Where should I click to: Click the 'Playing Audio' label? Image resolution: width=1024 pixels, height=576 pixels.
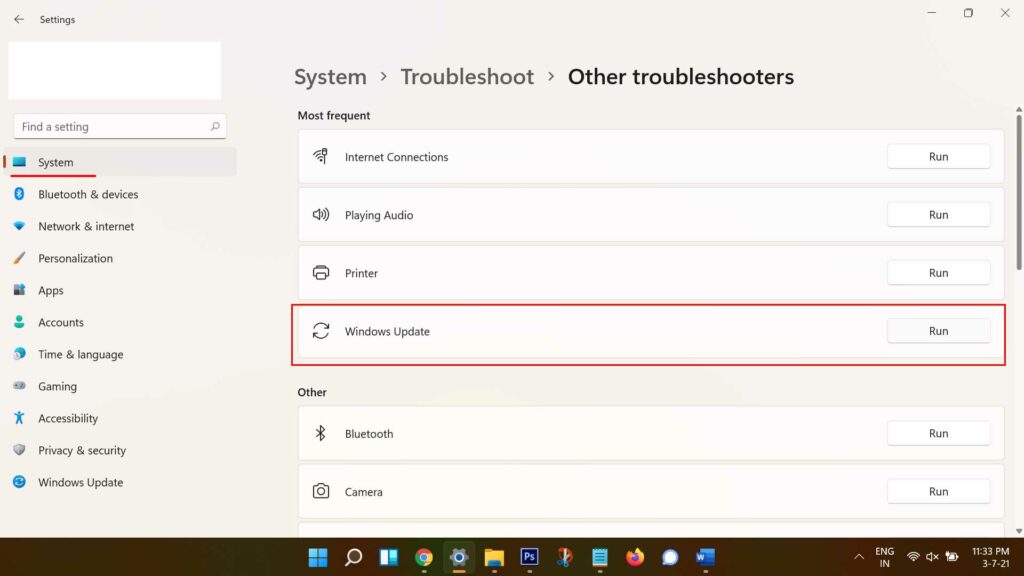tap(379, 215)
